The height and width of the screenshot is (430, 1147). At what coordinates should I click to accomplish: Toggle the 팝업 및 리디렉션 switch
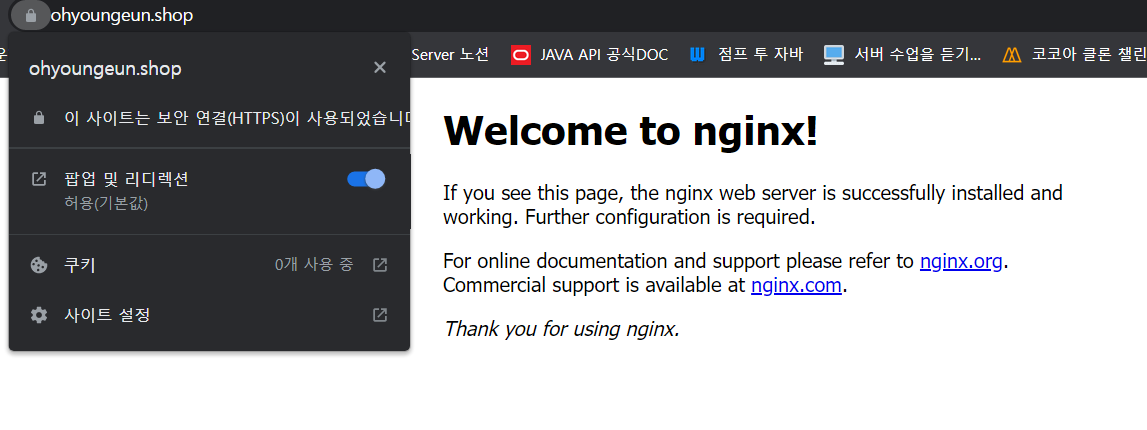[x=366, y=179]
